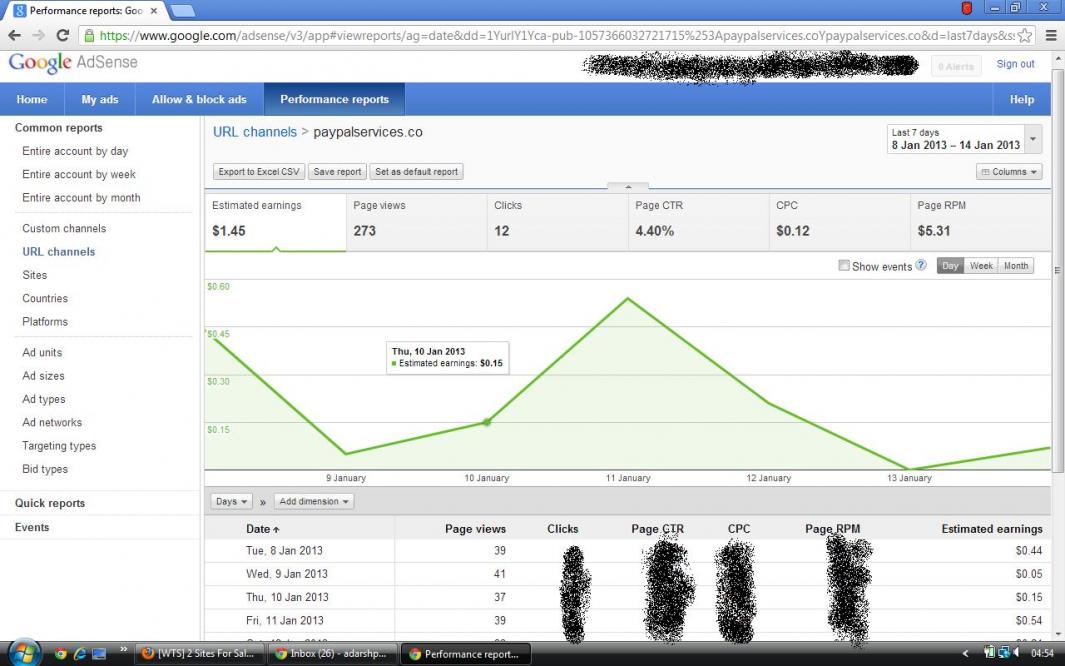Select the Page RPM metric tab
The image size is (1065, 666).
coord(980,223)
